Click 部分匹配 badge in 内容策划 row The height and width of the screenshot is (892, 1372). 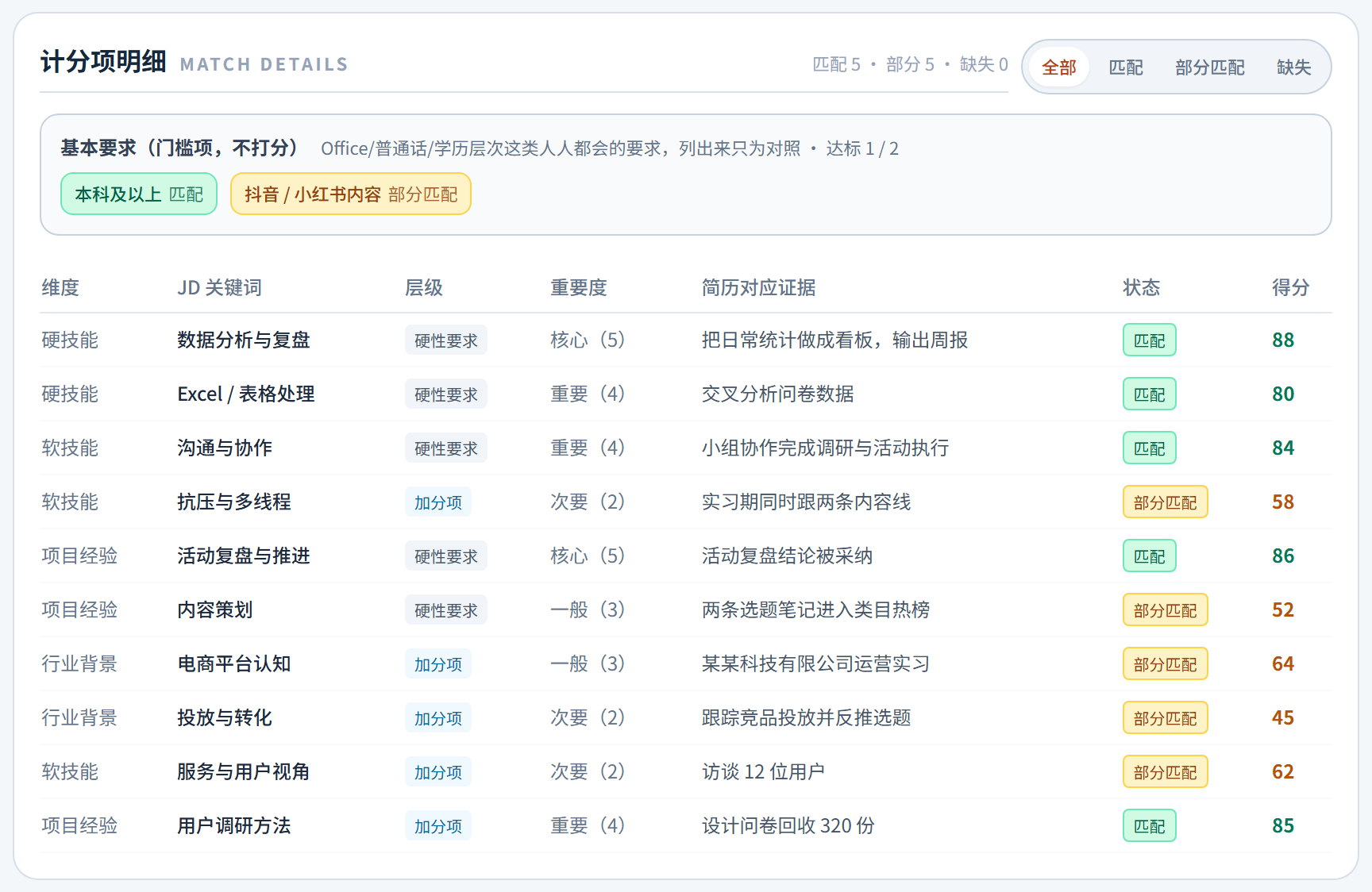pyautogui.click(x=1166, y=610)
